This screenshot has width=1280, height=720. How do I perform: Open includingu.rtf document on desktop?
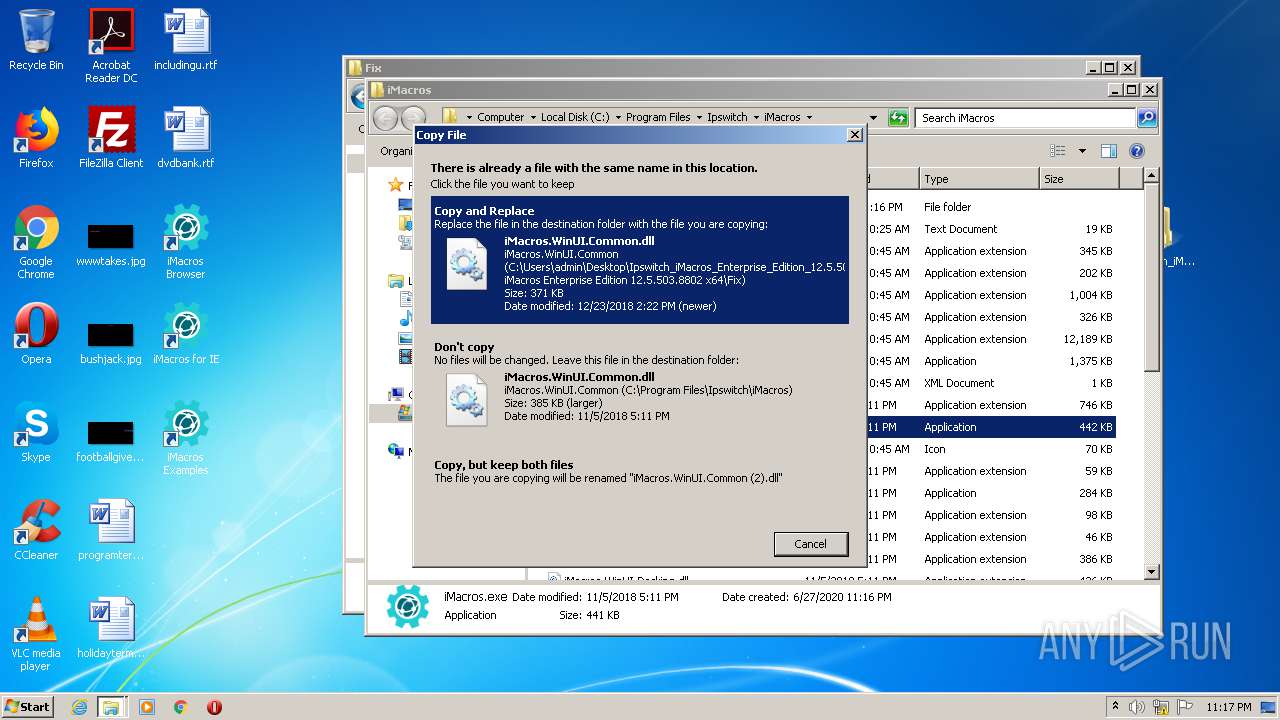tap(186, 40)
